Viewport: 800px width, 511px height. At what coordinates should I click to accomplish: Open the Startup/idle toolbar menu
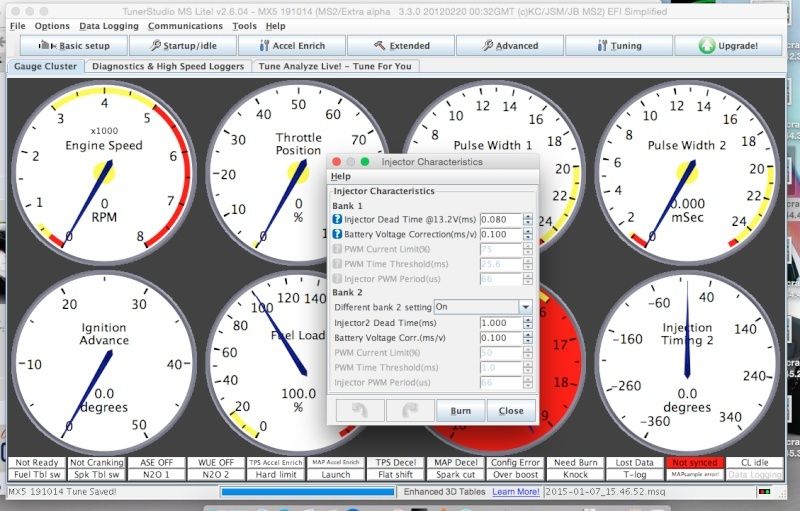[x=183, y=45]
